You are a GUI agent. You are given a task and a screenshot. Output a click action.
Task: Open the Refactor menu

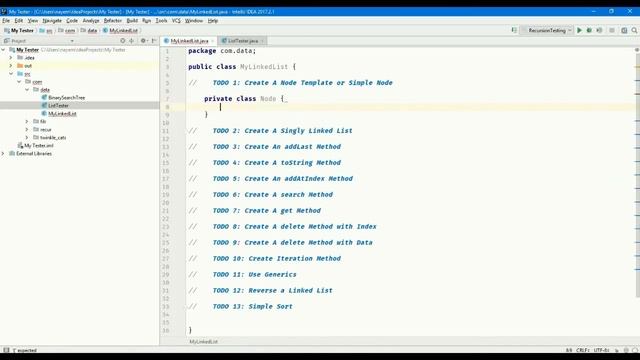coord(113,20)
